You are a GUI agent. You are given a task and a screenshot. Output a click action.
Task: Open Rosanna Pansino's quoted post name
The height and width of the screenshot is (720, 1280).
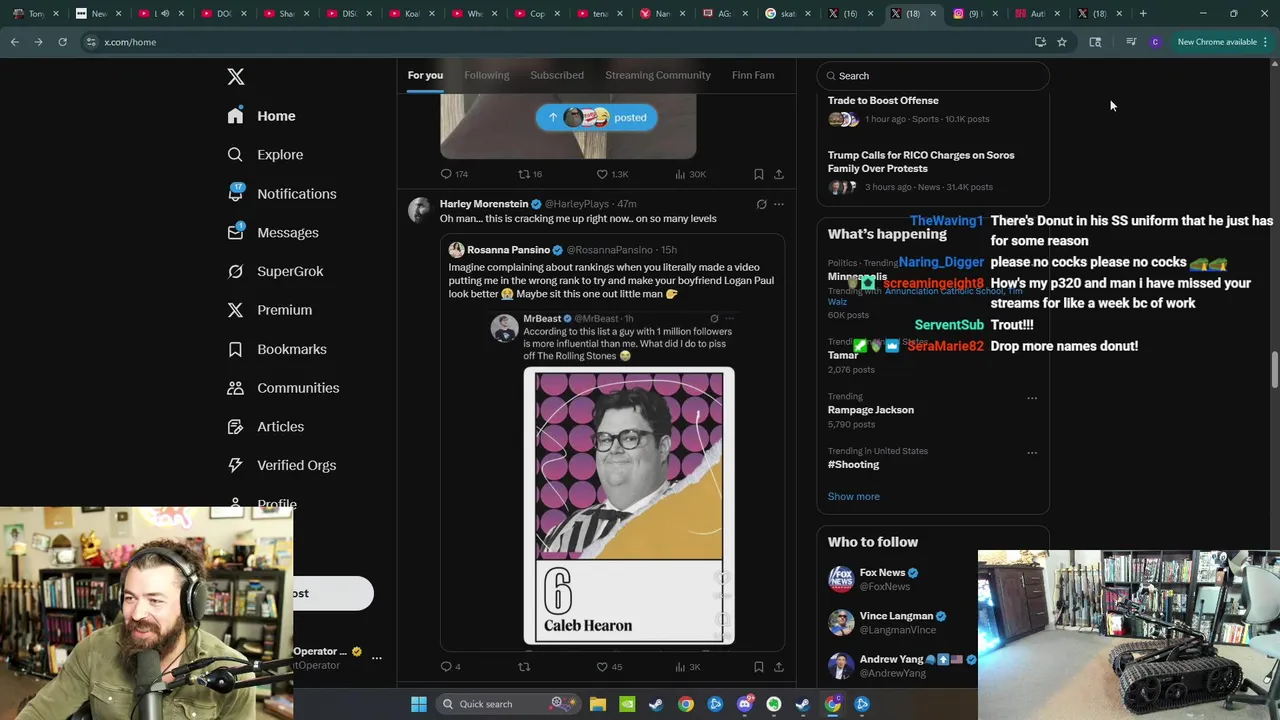(x=508, y=250)
